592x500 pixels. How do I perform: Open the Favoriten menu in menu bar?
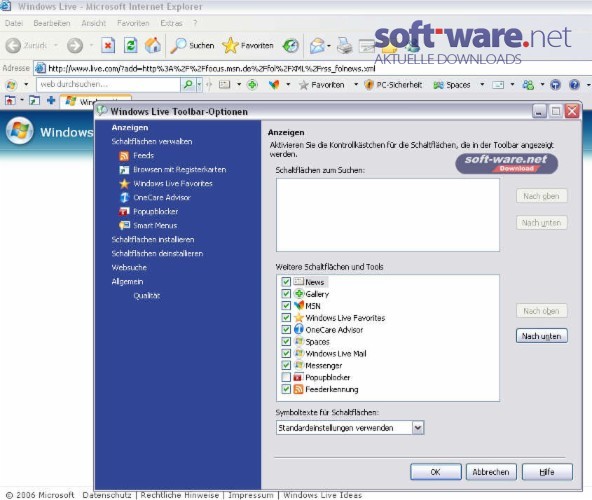133,23
